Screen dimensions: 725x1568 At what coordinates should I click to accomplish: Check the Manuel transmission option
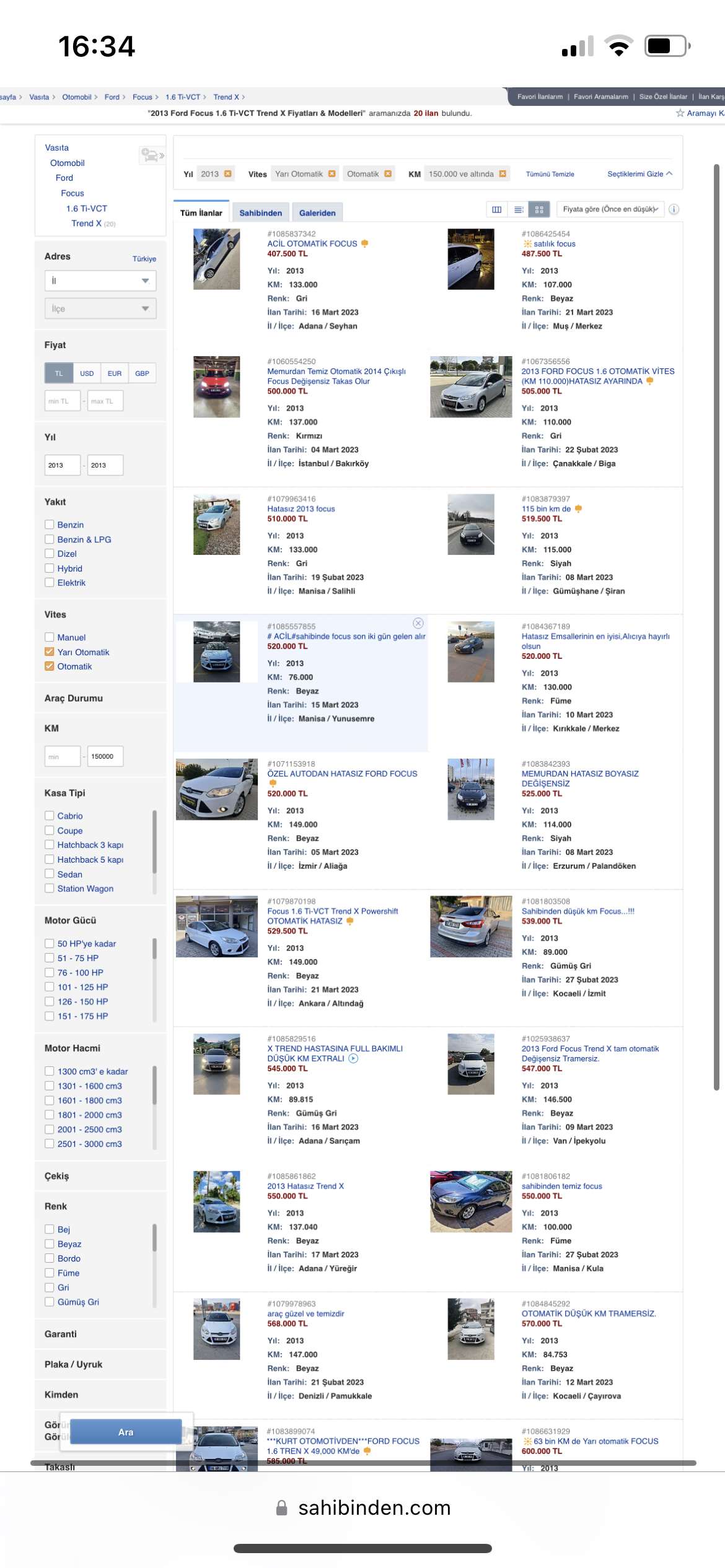click(x=50, y=637)
